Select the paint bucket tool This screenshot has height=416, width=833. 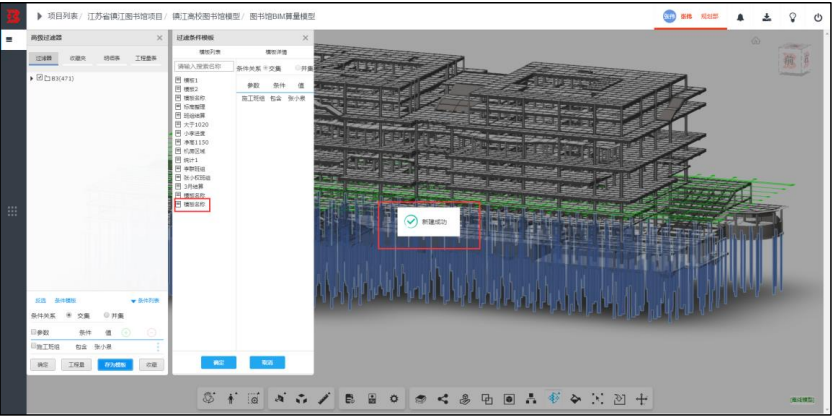tap(575, 398)
